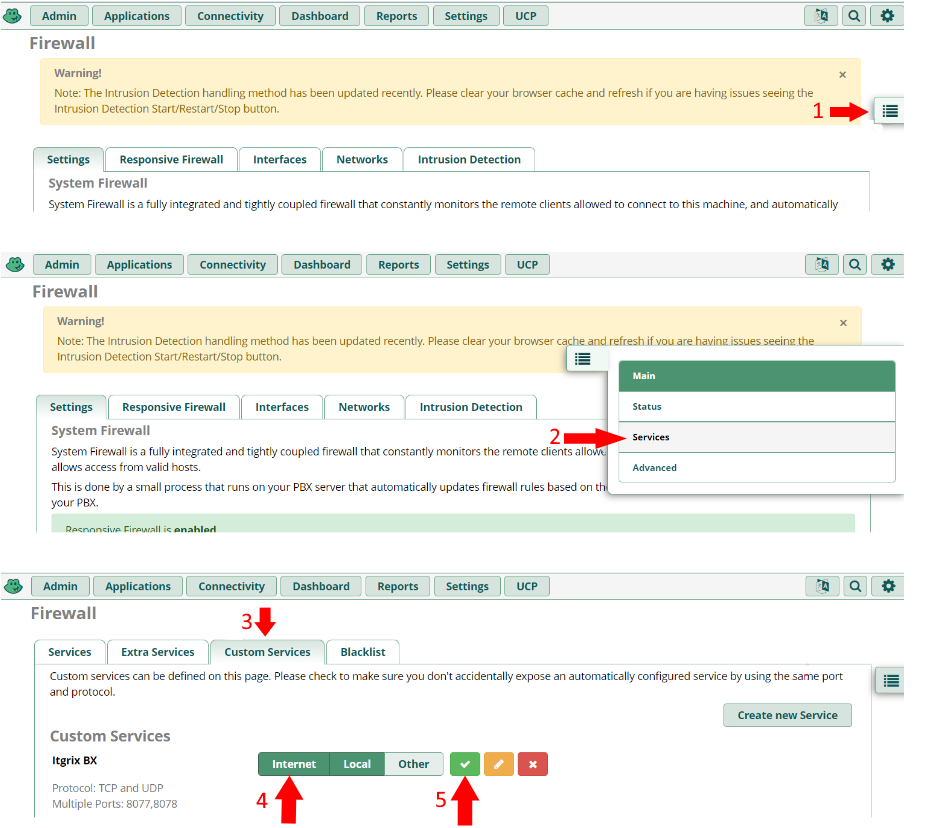Viewport: 928px width, 828px height.
Task: Click the list icon beside the Custom Services description
Action: point(891,681)
